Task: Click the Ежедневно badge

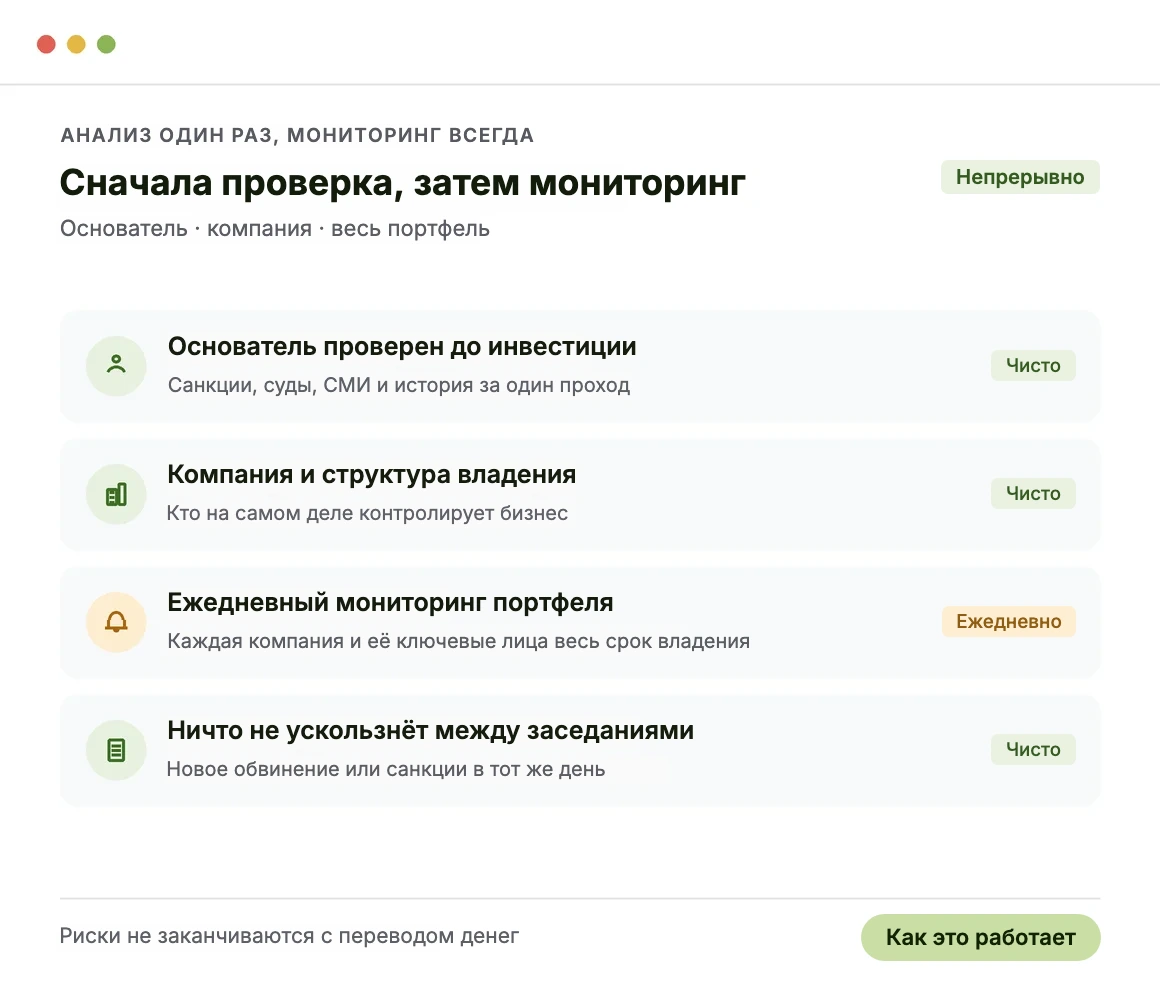Action: coord(1008,621)
